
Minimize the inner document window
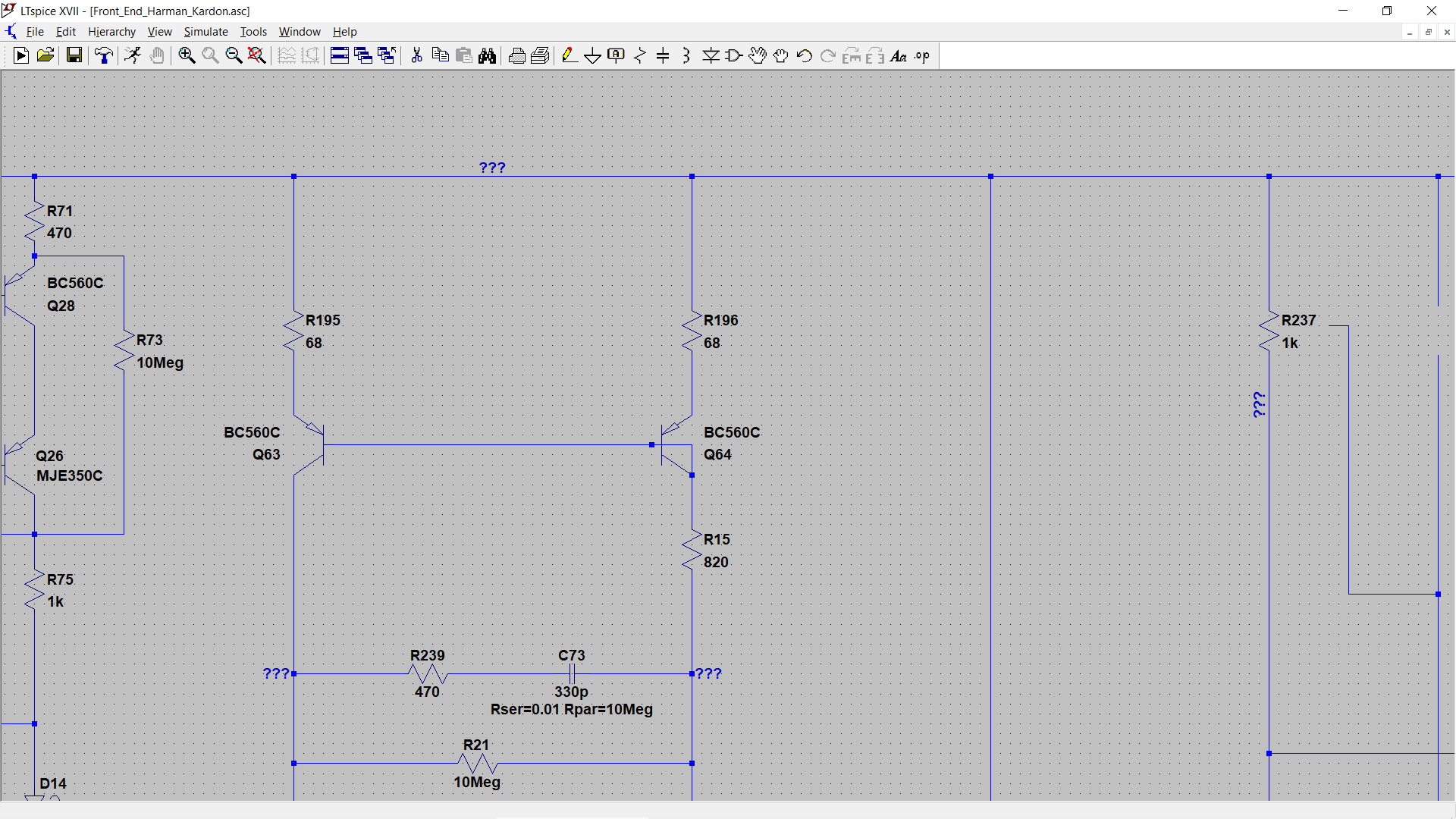point(1410,32)
